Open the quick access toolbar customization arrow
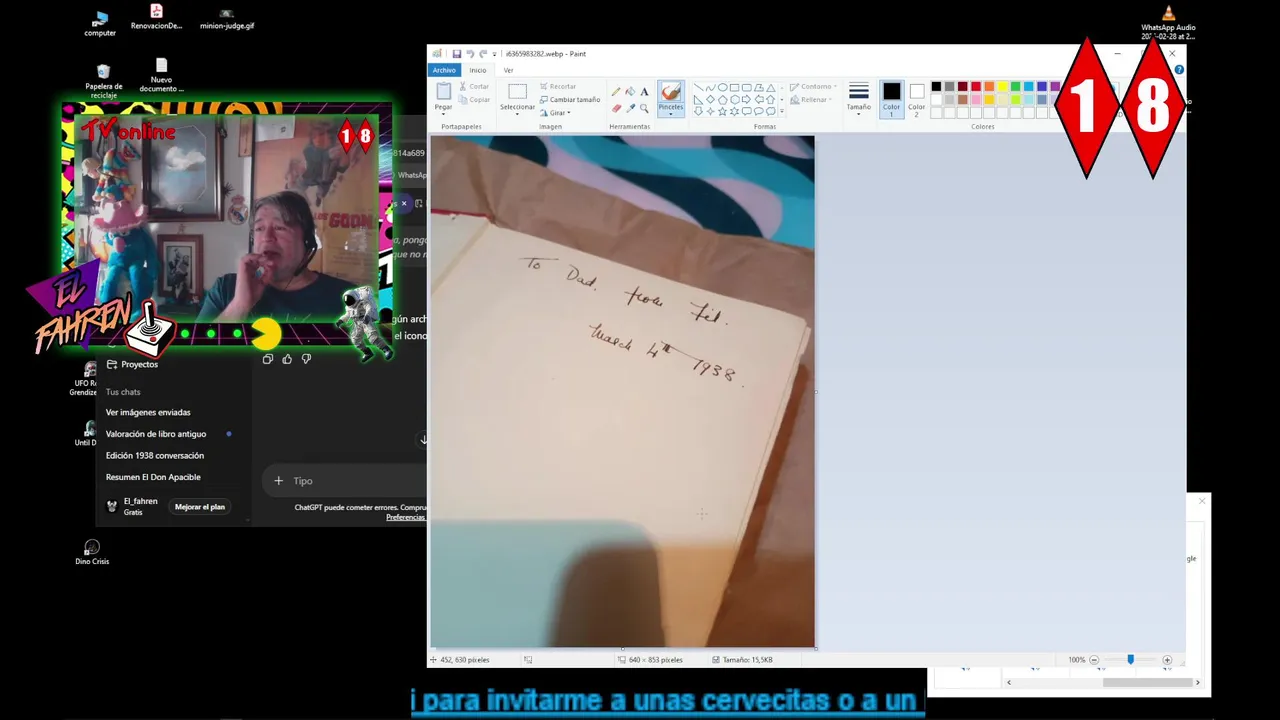 click(x=494, y=54)
